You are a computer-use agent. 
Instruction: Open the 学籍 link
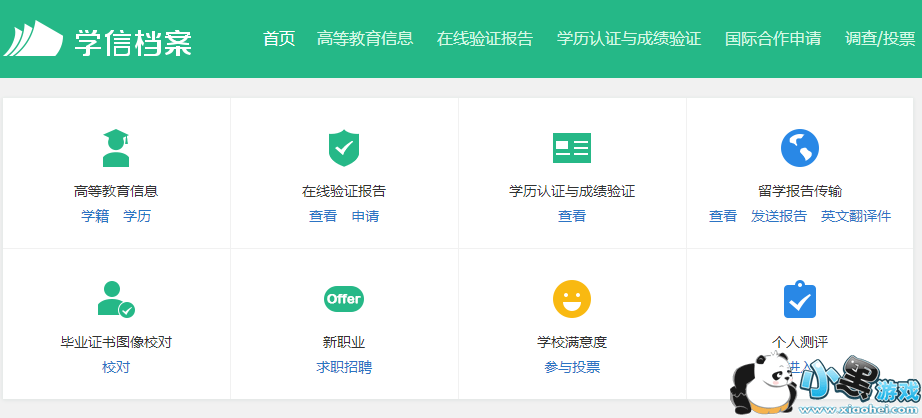coord(95,216)
